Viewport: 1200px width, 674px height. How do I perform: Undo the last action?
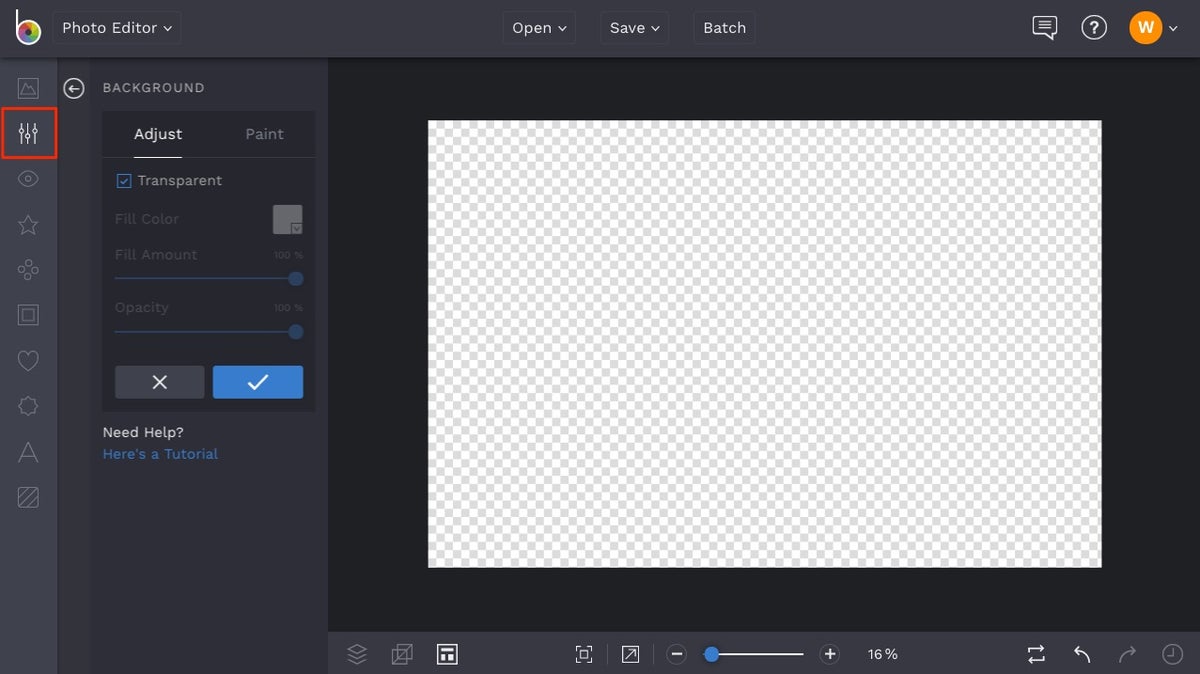[x=1081, y=654]
